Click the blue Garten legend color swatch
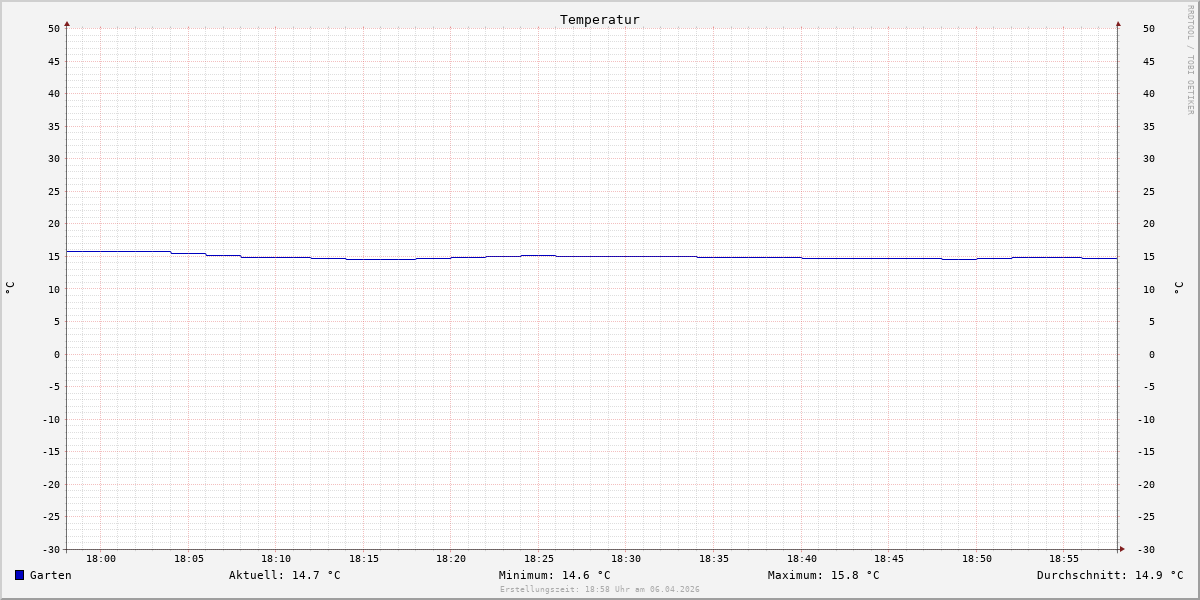 (19, 575)
